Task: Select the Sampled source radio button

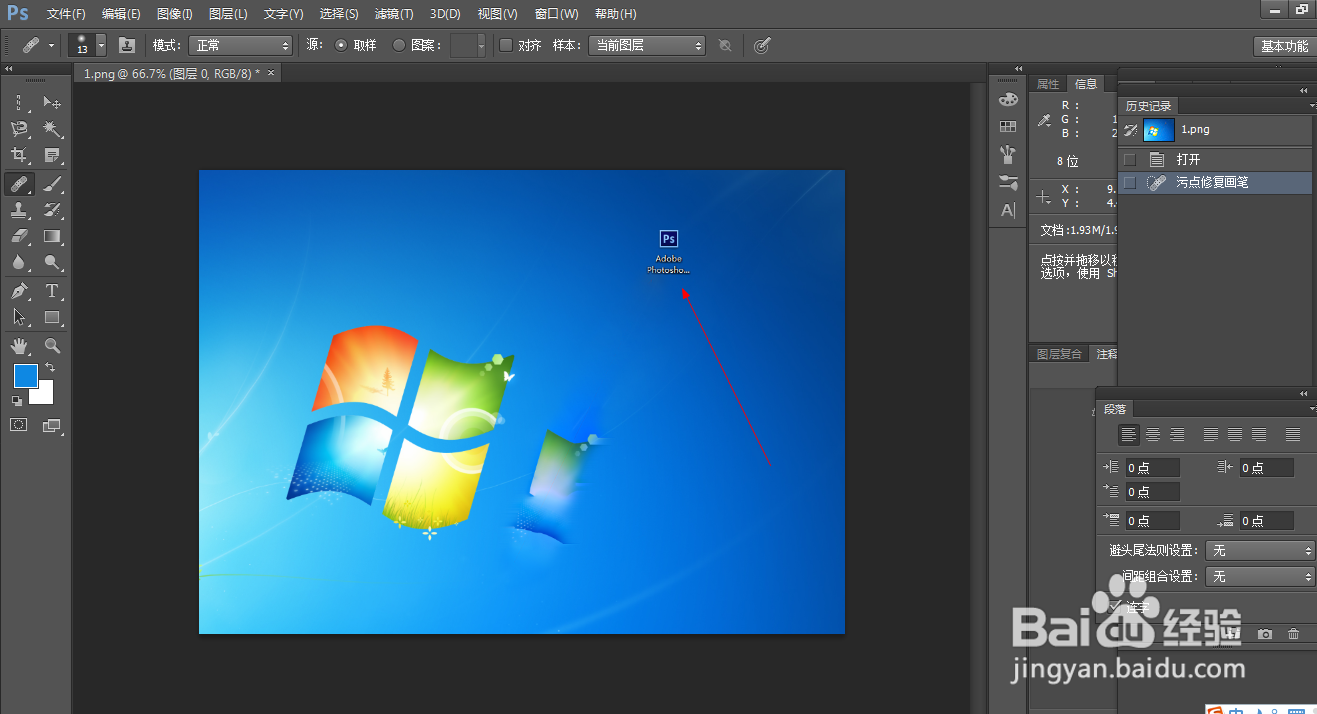Action: 341,45
